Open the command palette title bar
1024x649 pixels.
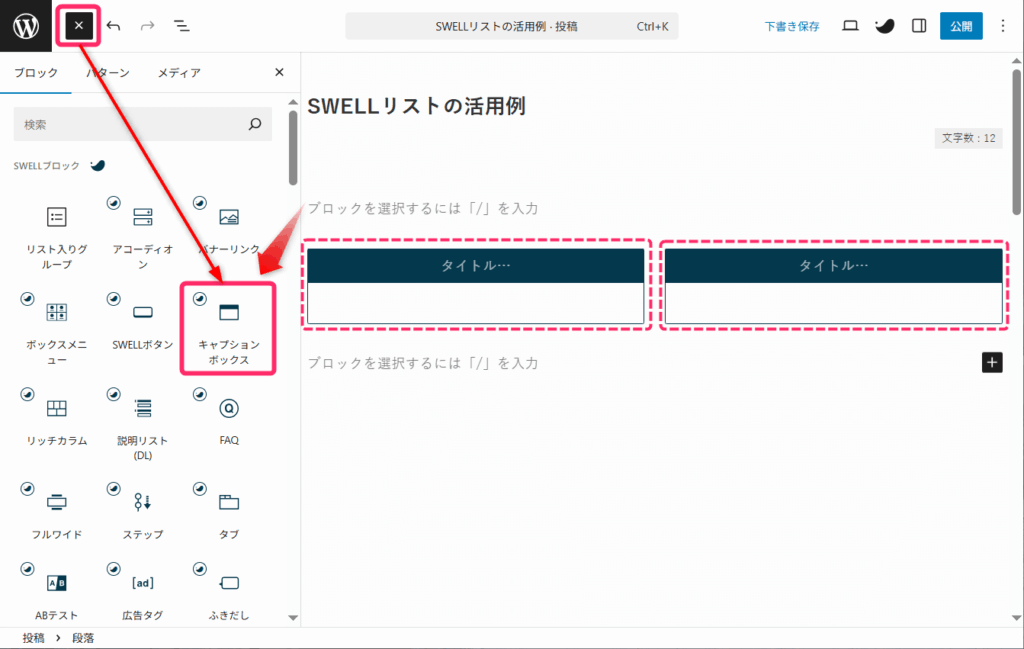pyautogui.click(x=511, y=26)
